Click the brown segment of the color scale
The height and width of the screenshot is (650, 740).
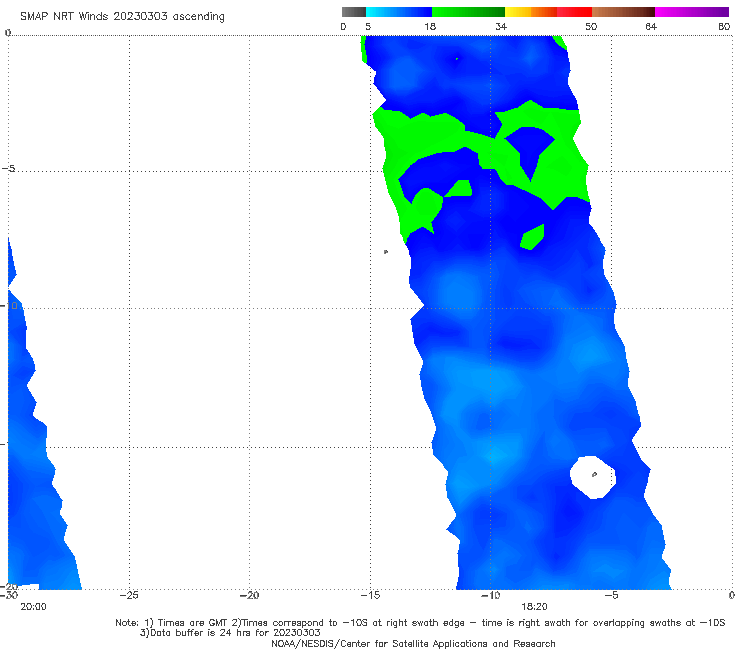(623, 12)
